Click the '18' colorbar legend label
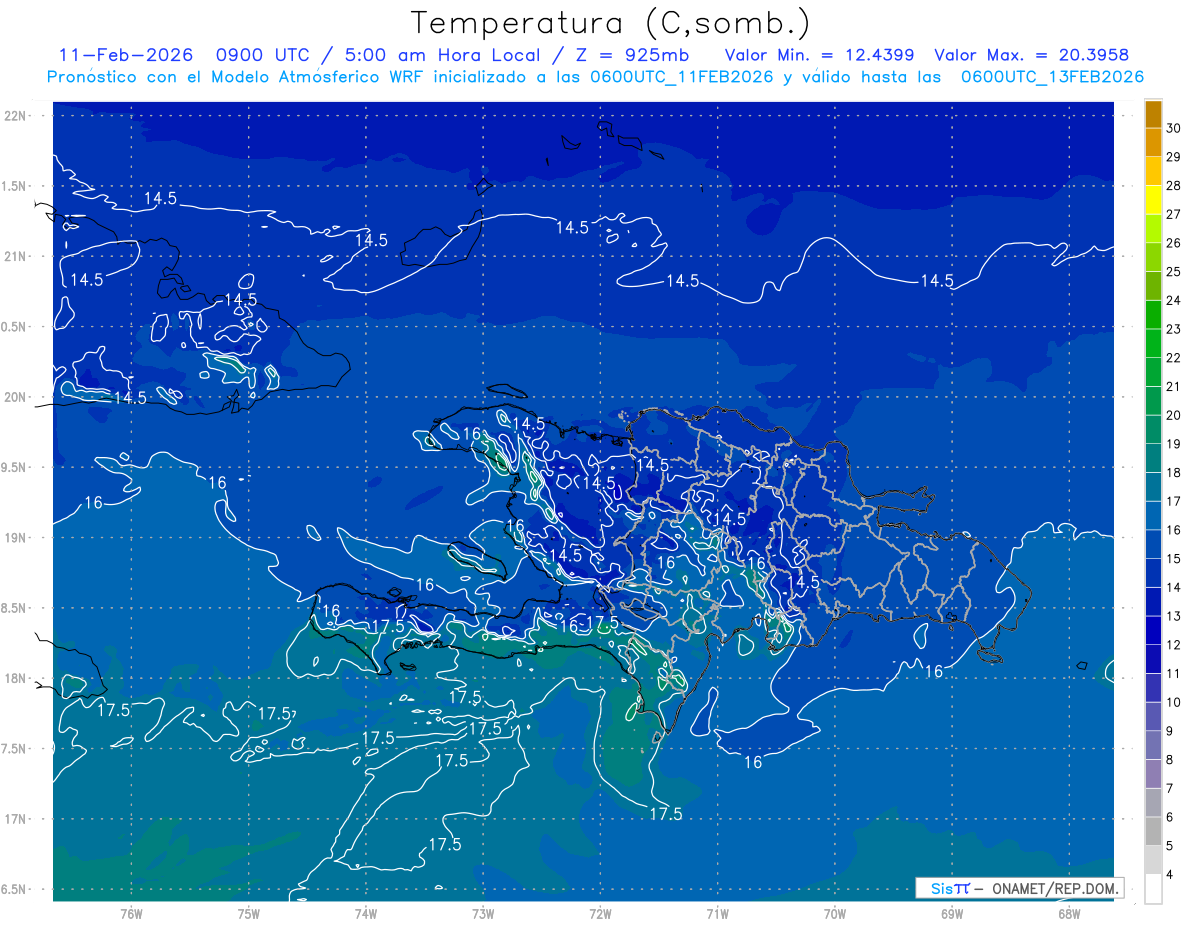The image size is (1200, 927). tap(1174, 473)
